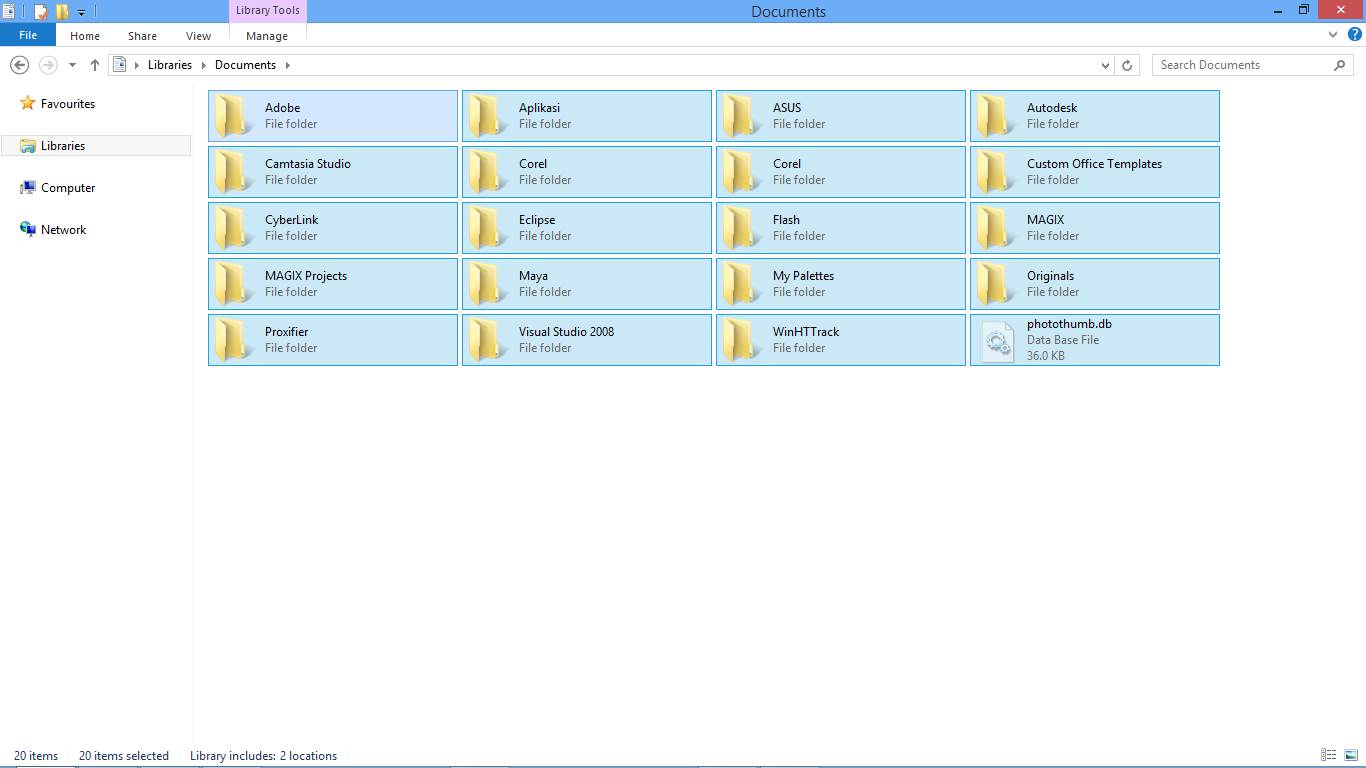Select the Custom Office Templates folder

pyautogui.click(x=1095, y=172)
